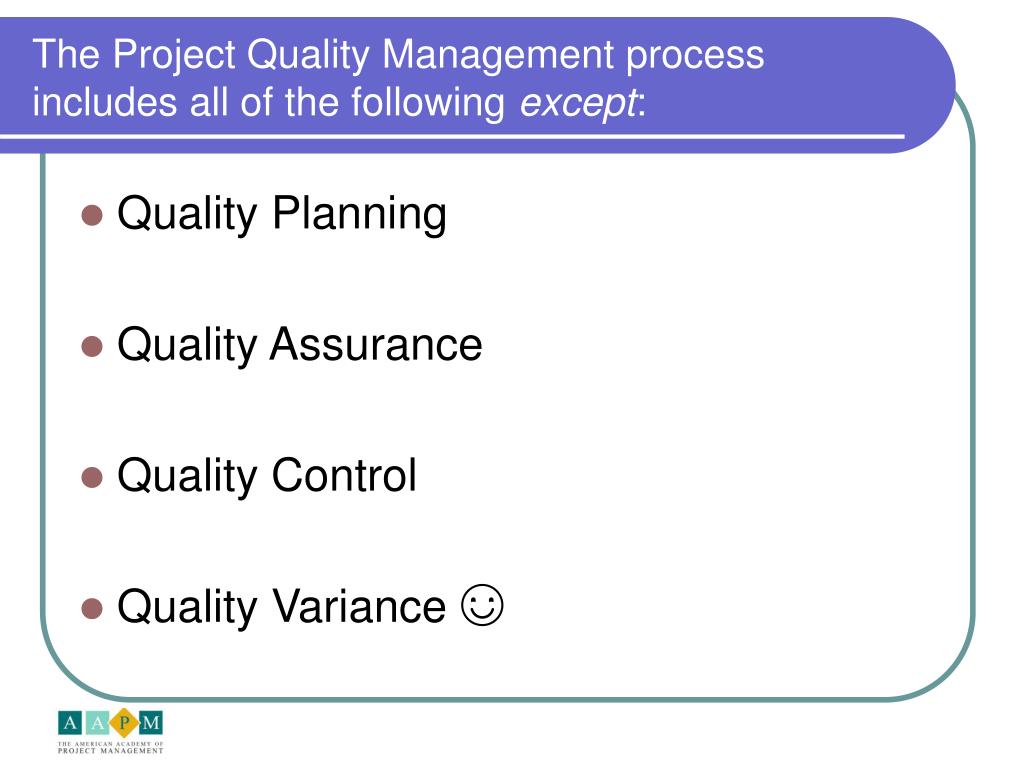Select the Quality Variance answer

pyautogui.click(x=281, y=607)
